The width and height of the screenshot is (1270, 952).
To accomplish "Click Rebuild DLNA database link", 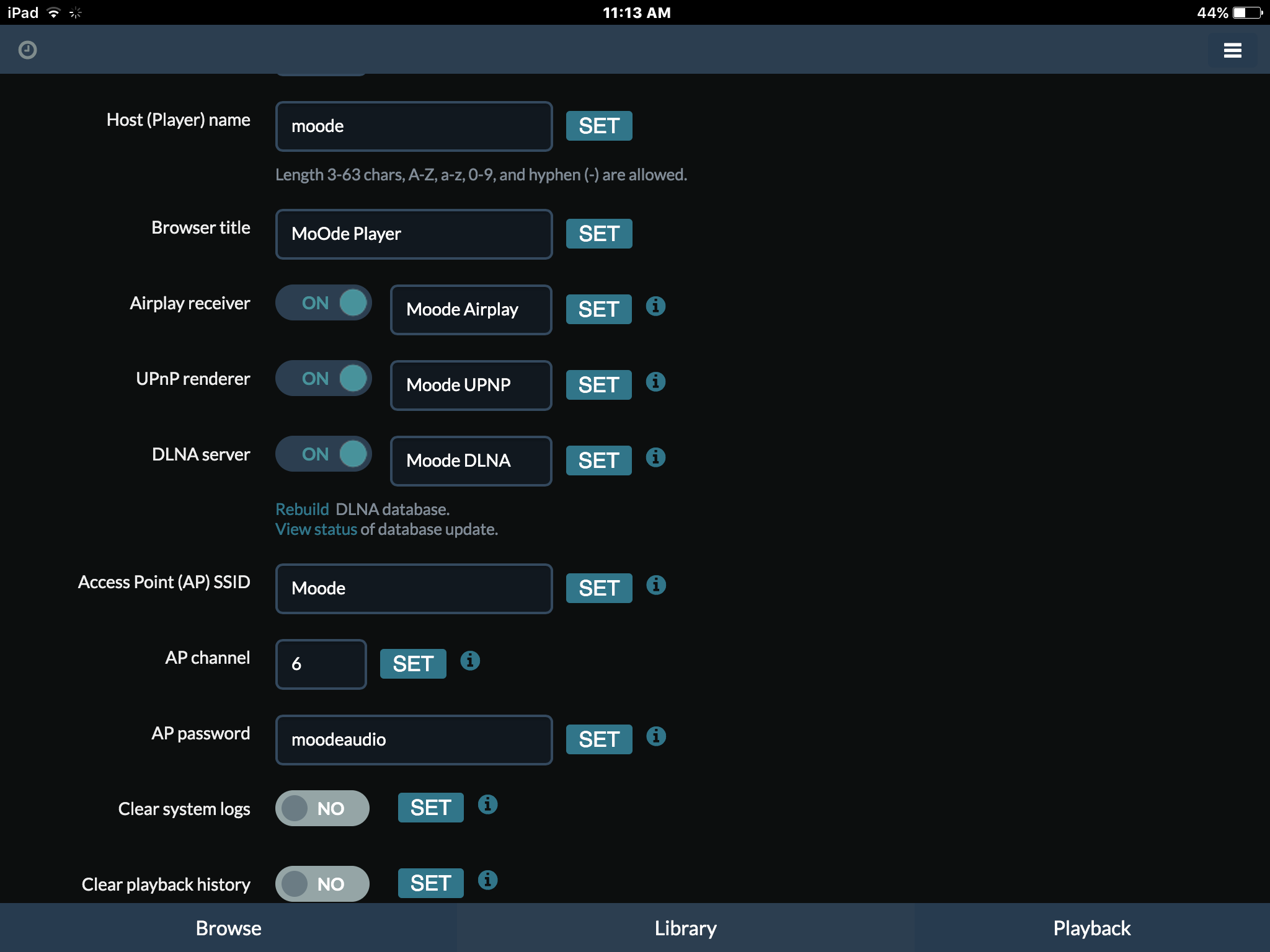I will pos(302,509).
